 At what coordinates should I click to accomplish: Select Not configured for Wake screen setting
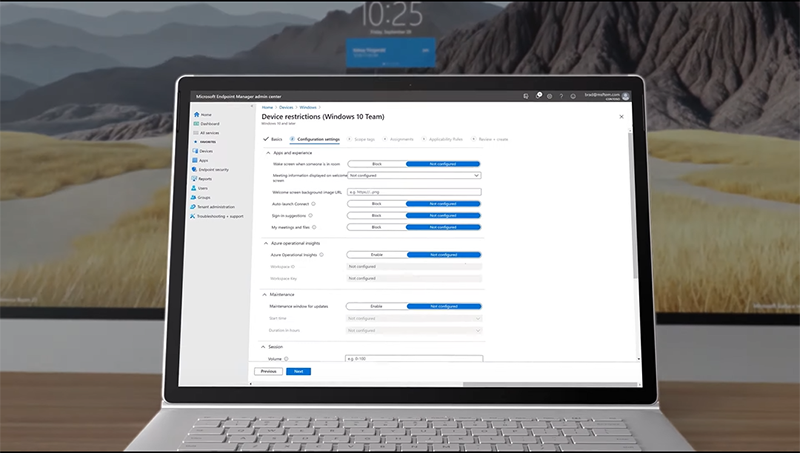click(443, 164)
